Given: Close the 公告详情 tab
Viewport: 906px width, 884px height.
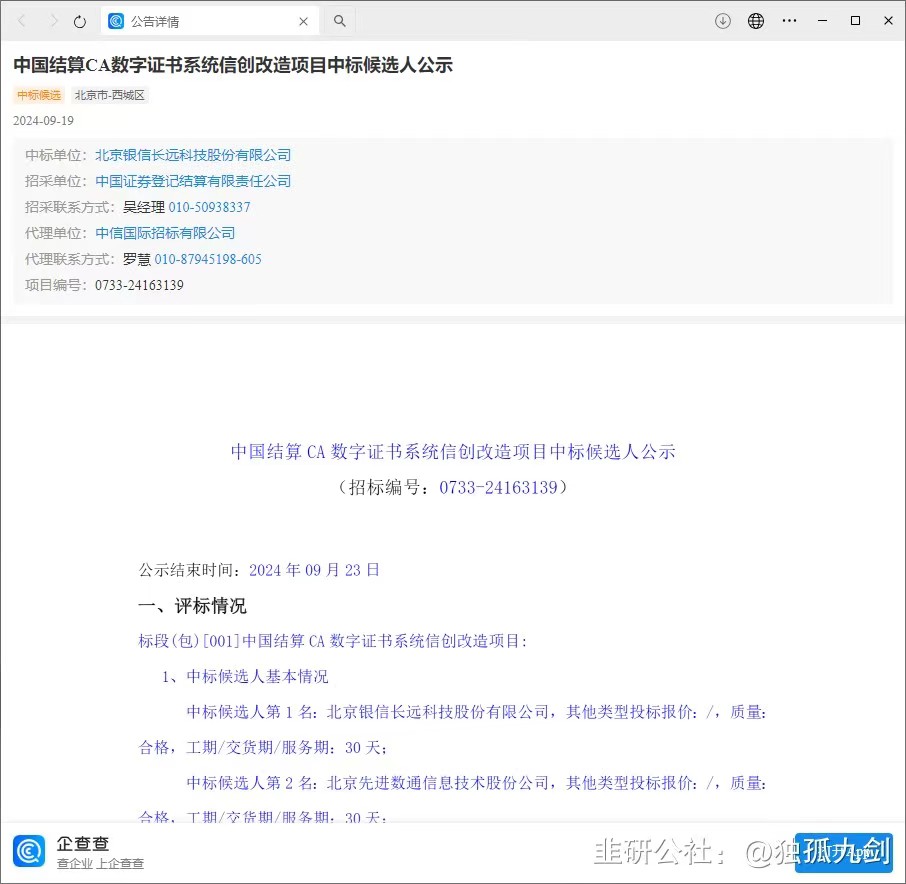Looking at the screenshot, I should pyautogui.click(x=303, y=22).
